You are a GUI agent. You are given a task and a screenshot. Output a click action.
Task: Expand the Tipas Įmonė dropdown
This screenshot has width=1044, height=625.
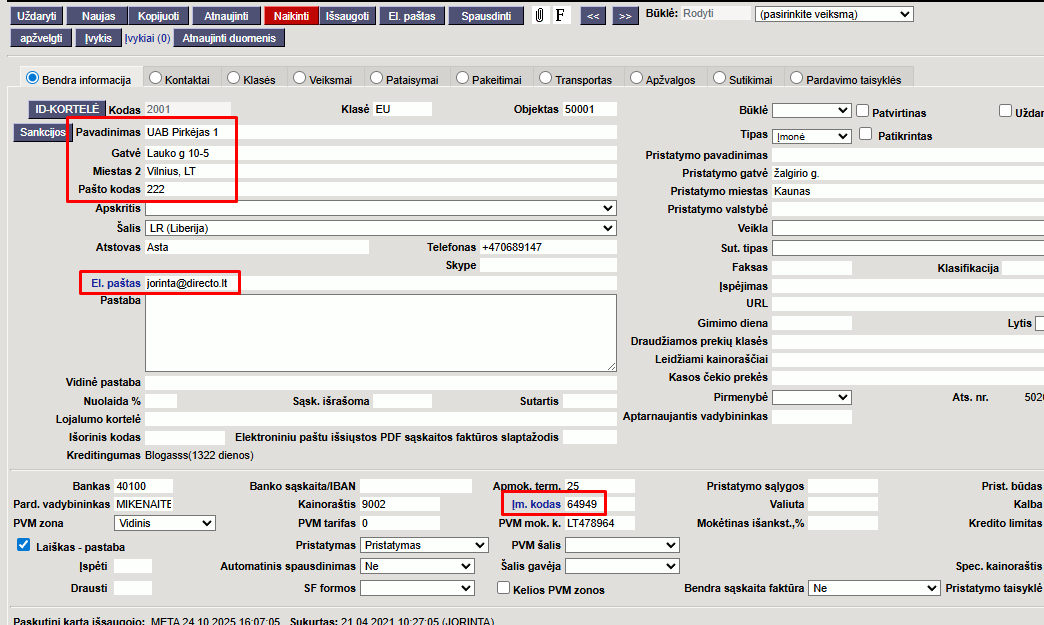811,136
